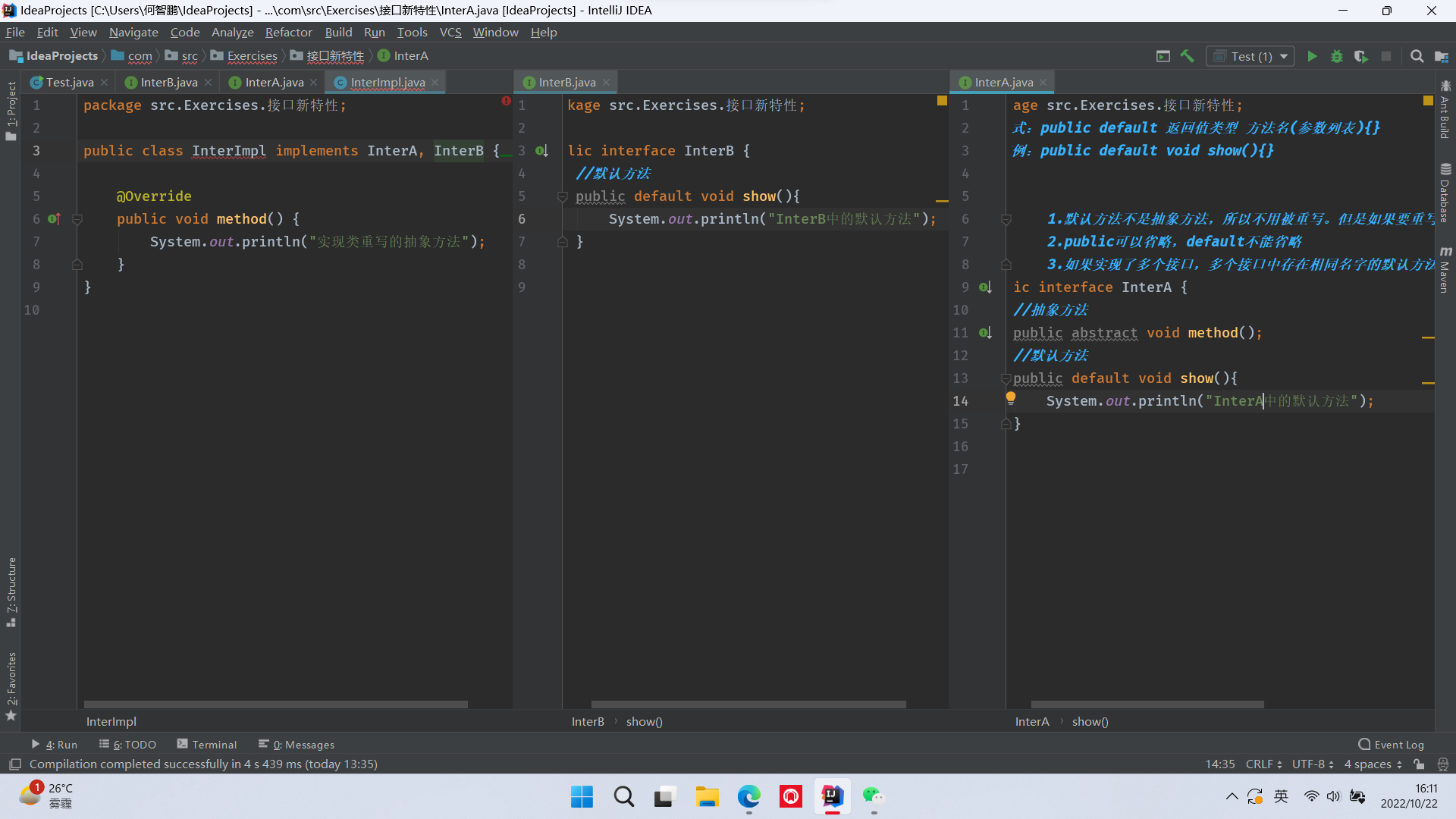Open the Event Log panel
This screenshot has height=819, width=1456.
coord(1392,745)
